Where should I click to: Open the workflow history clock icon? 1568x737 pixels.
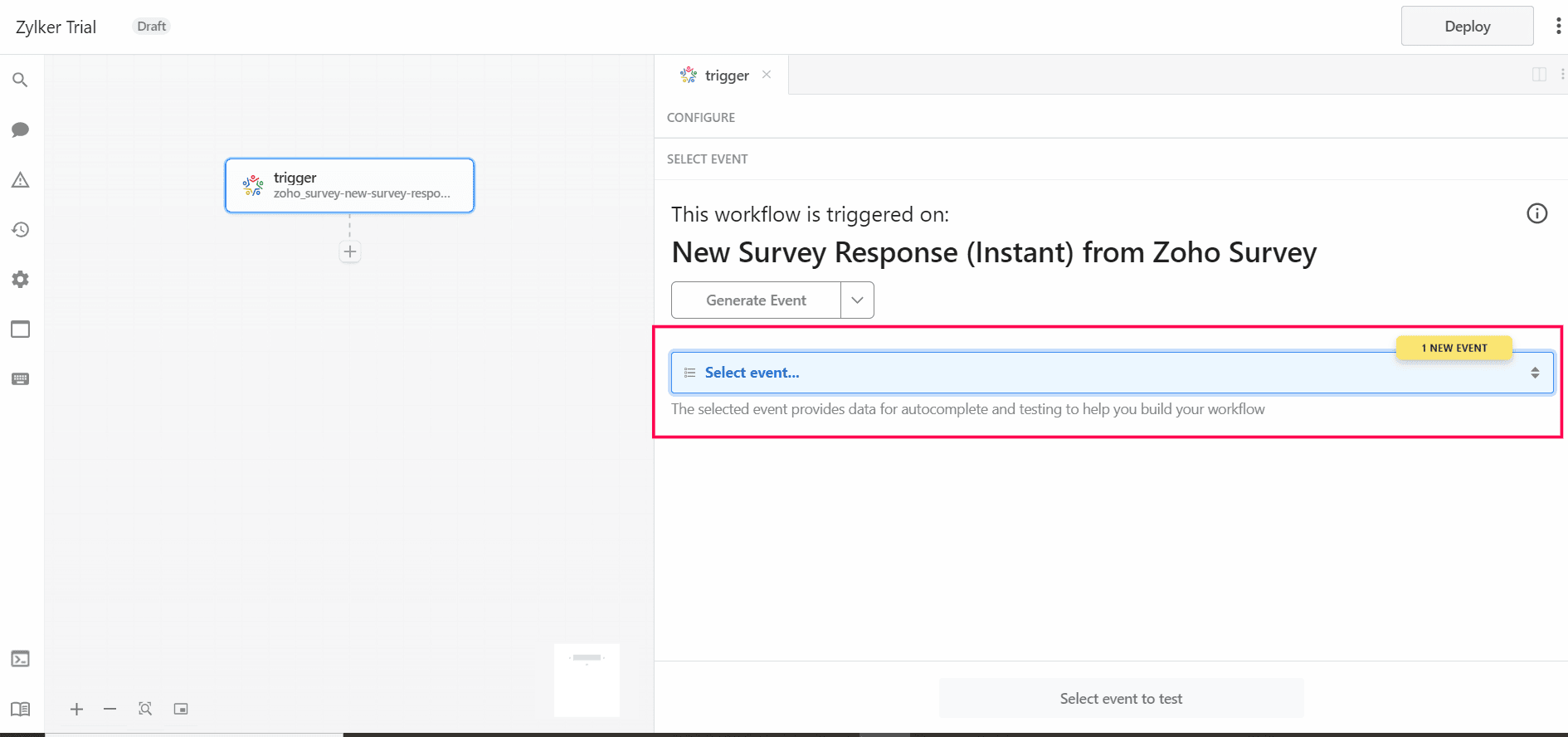20,230
